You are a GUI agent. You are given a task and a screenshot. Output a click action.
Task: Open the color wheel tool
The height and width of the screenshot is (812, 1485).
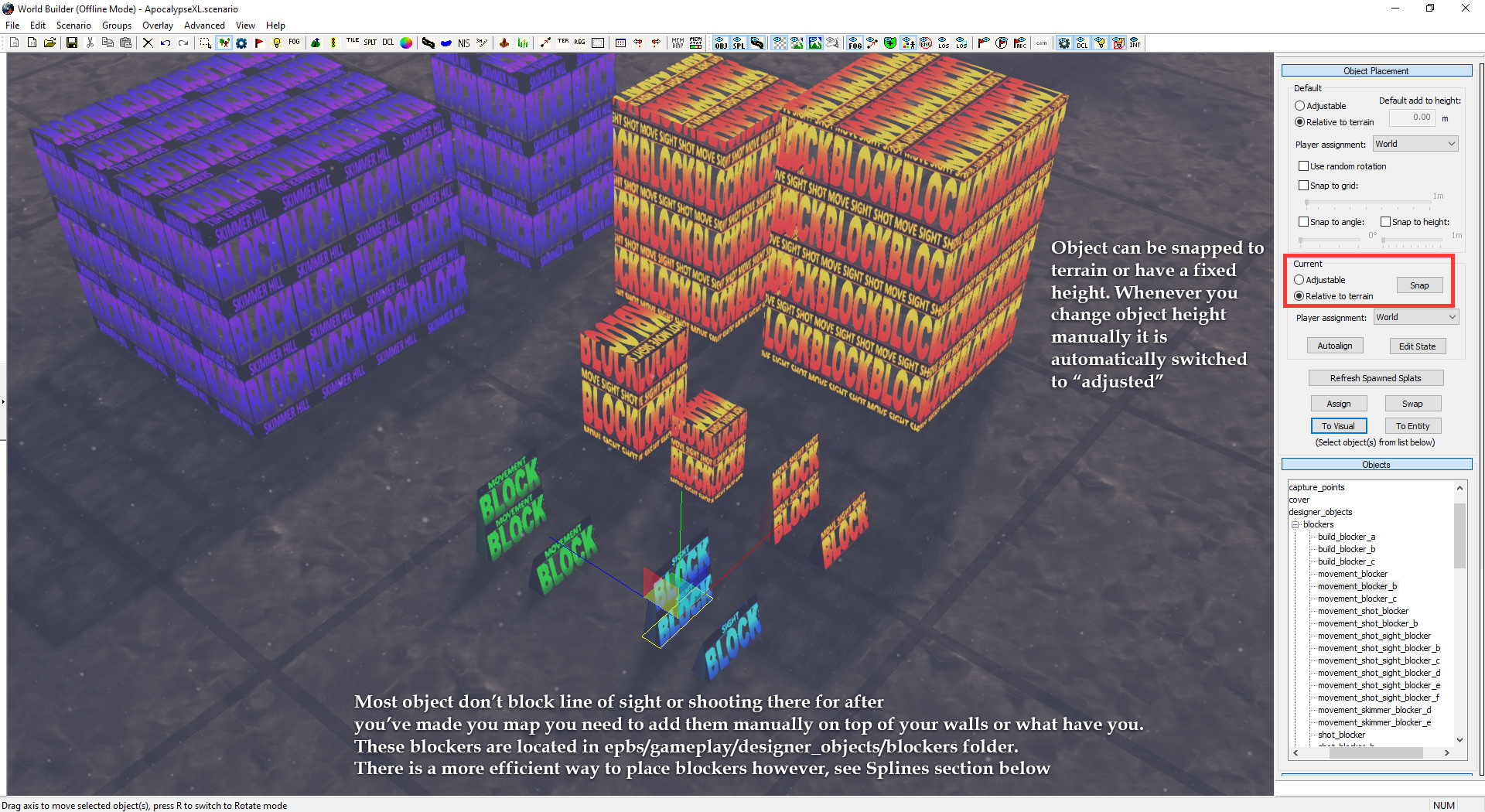[406, 43]
